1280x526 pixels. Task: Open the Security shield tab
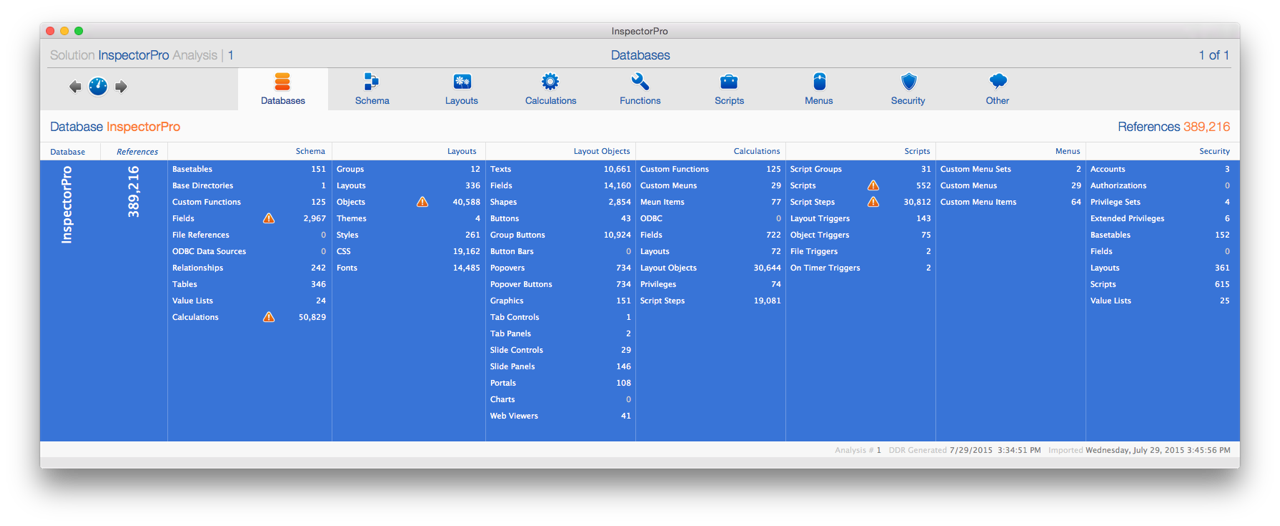coord(908,89)
